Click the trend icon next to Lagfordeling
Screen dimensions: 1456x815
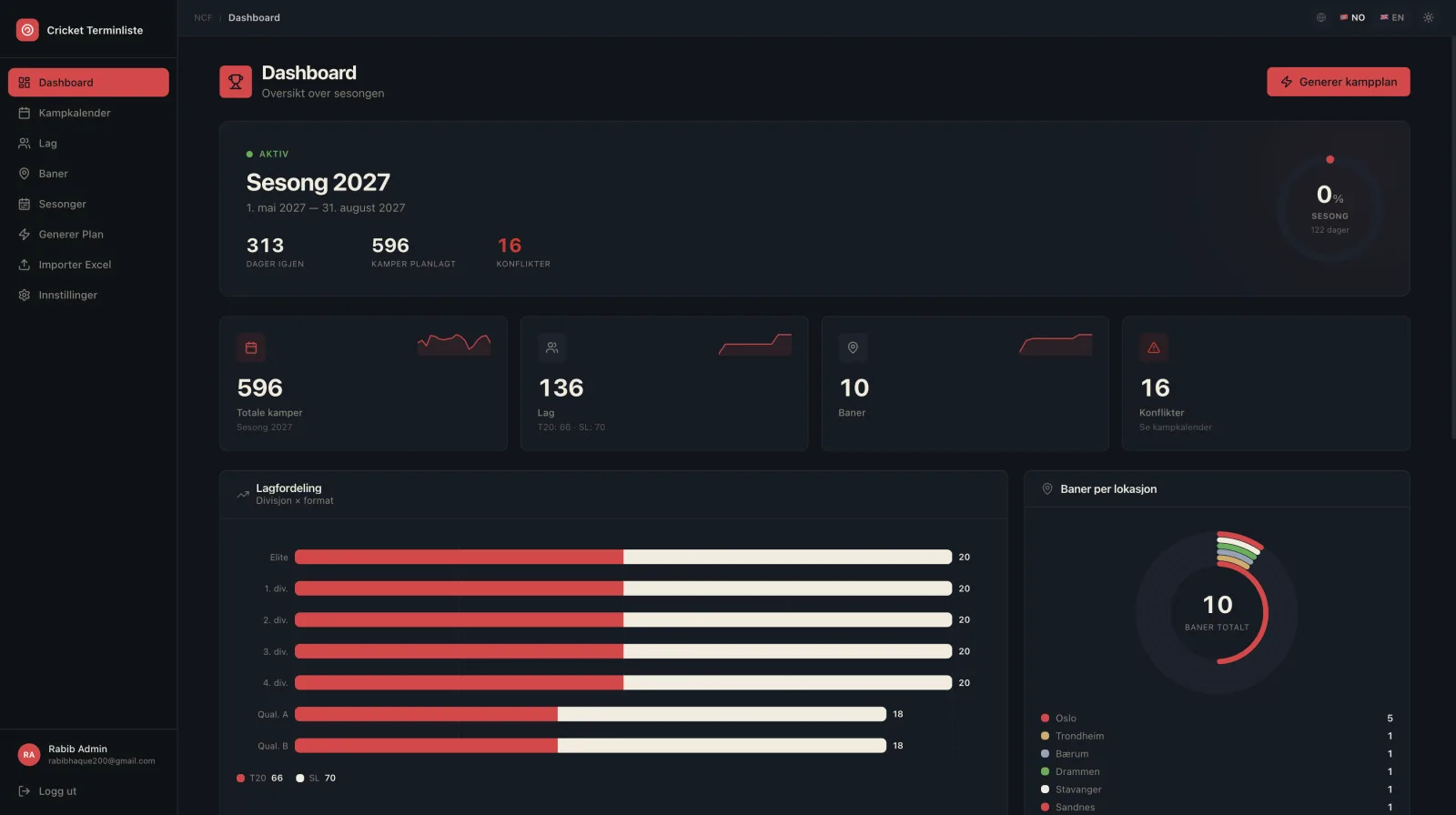243,495
